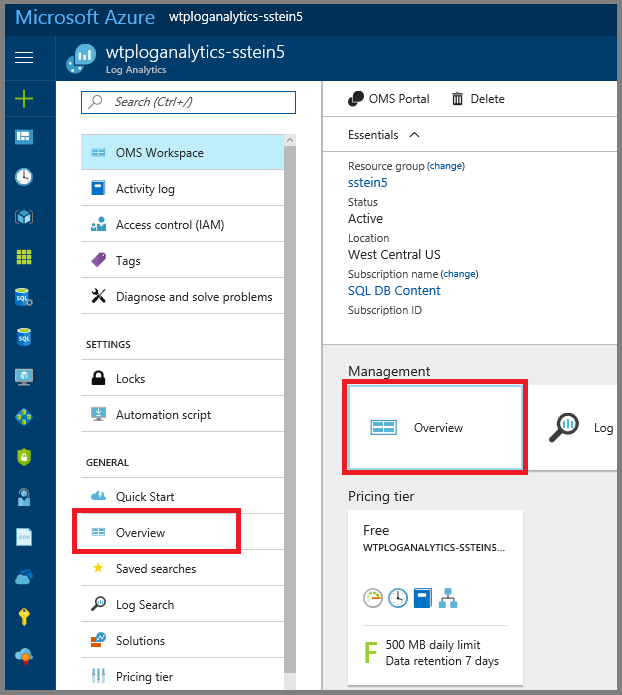Select OMS Workspace menu item
Viewport: 622px width, 695px height.
182,152
